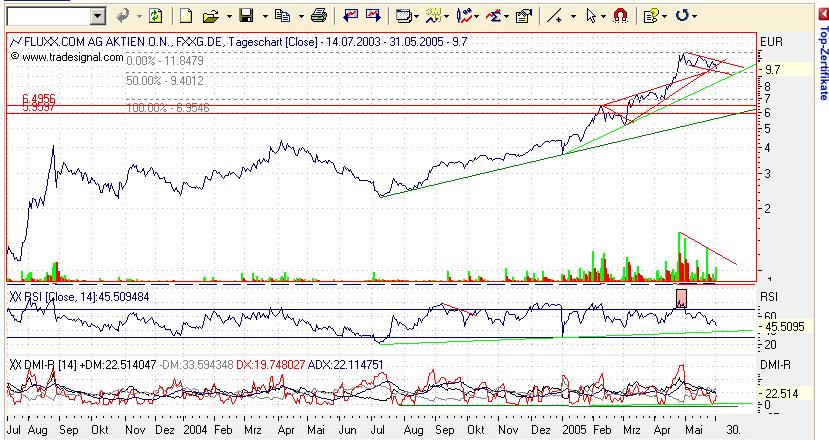The height and width of the screenshot is (440, 829).
Task: Expand the reload icon dropdown arrow
Action: click(694, 17)
